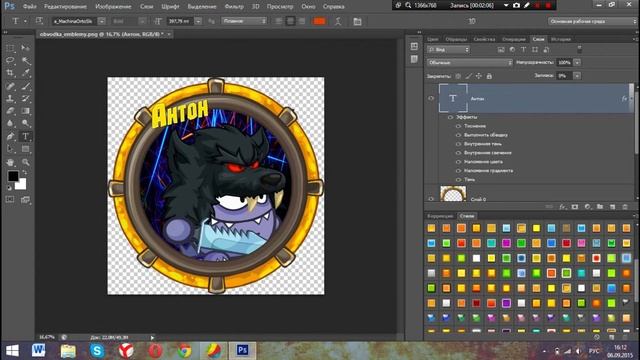
Task: Open layer filter type dropdown
Action: pyautogui.click(x=449, y=49)
